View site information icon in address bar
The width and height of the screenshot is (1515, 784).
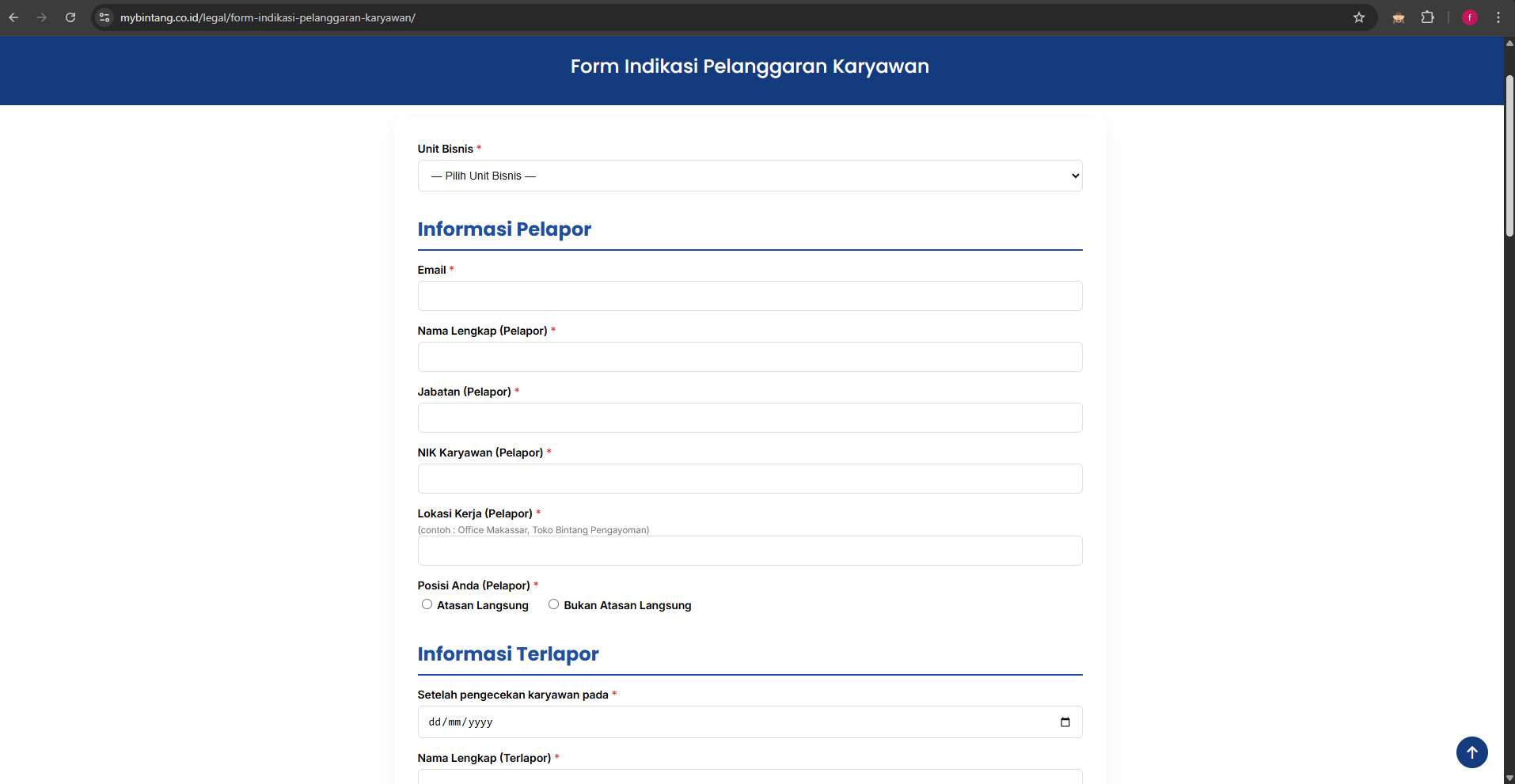(104, 17)
